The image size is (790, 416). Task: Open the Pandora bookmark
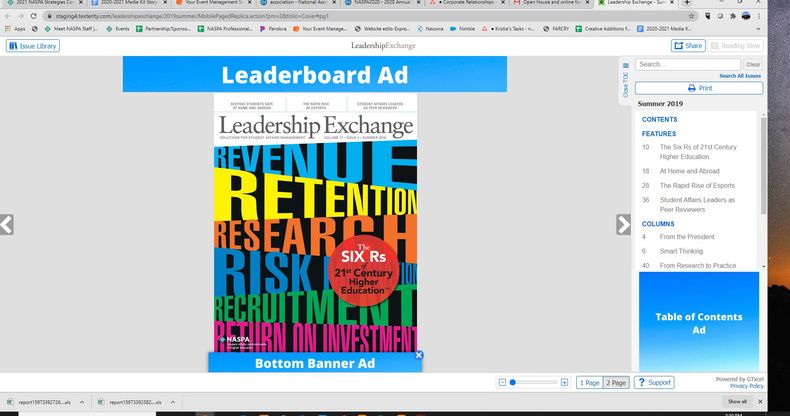[x=273, y=29]
